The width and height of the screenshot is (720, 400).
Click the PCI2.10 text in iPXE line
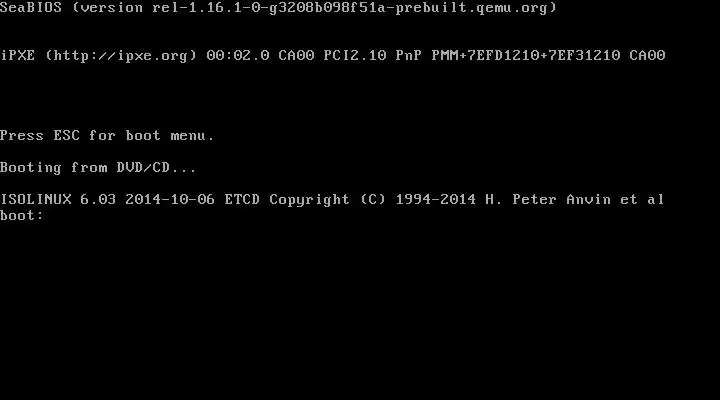(355, 56)
